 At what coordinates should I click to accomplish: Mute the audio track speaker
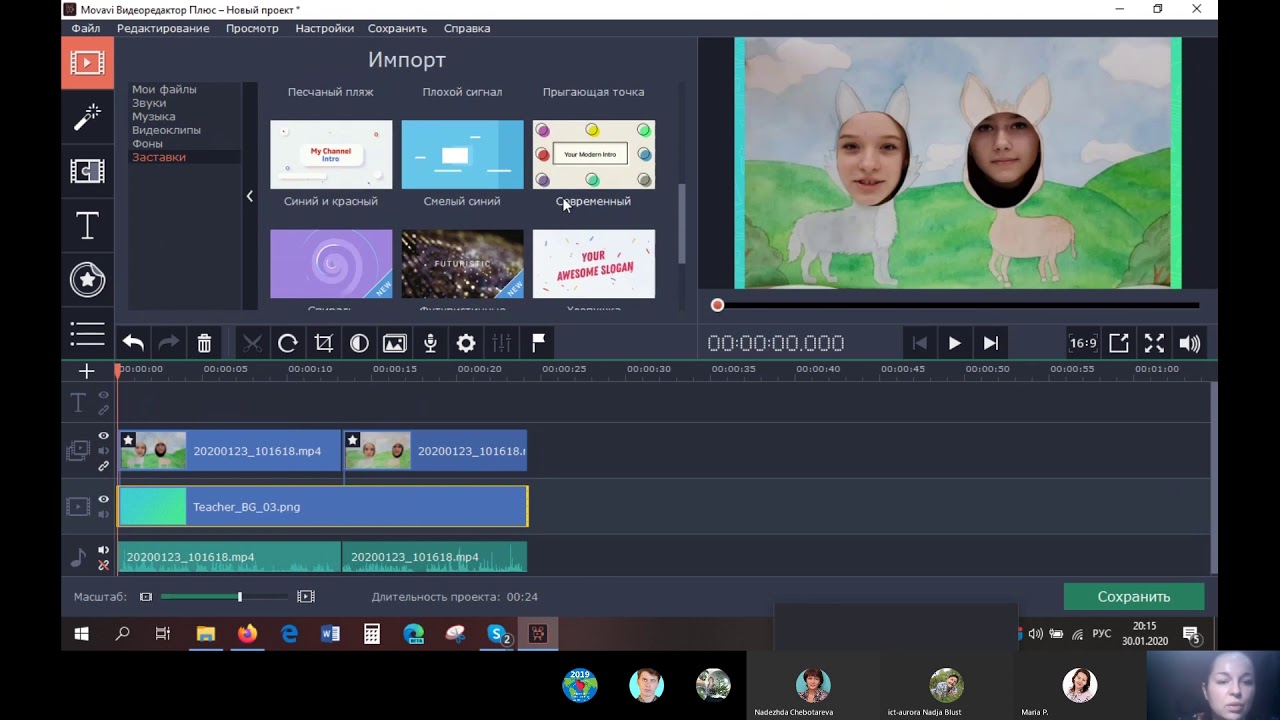(103, 550)
